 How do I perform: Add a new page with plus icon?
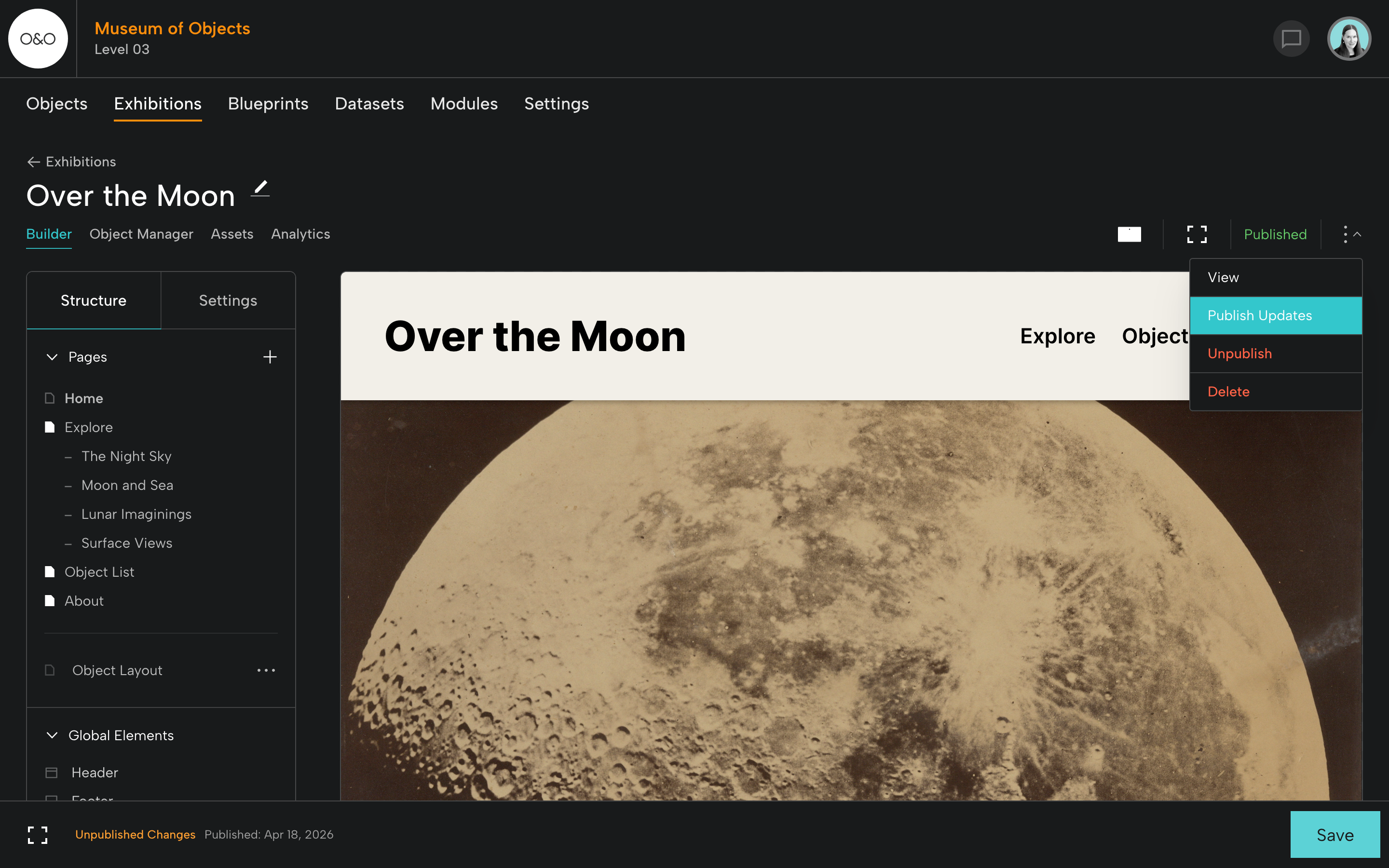[270, 357]
